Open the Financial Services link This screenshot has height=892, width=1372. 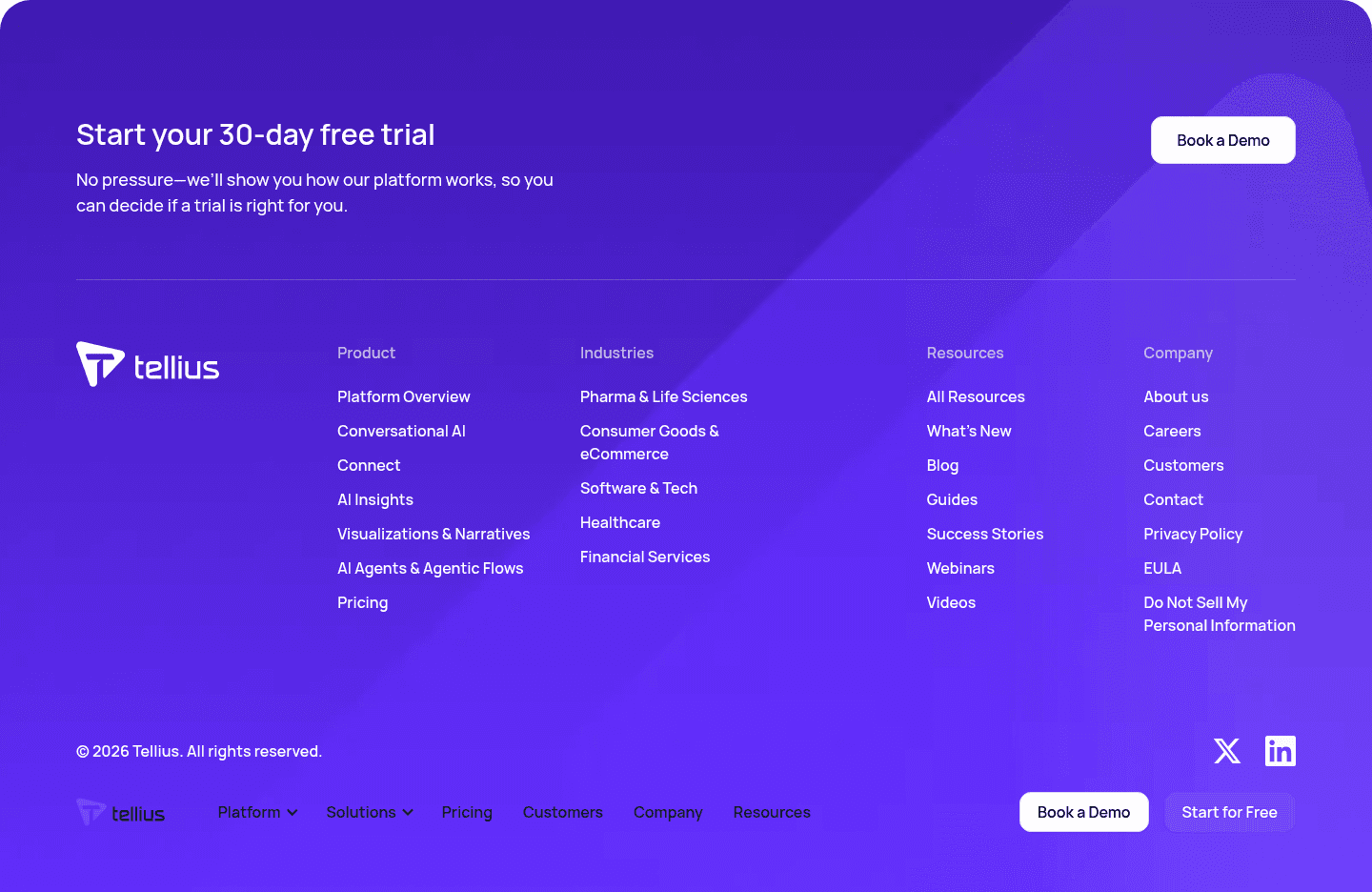tap(645, 557)
